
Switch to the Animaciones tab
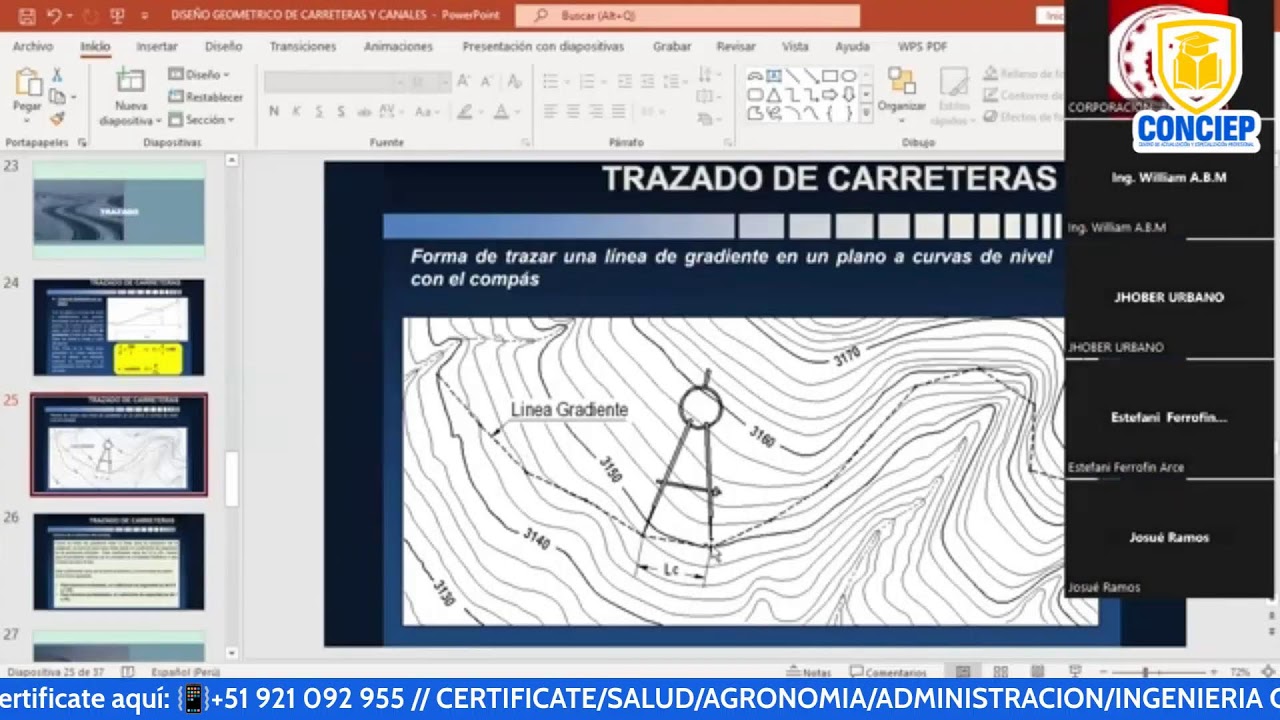[x=398, y=46]
